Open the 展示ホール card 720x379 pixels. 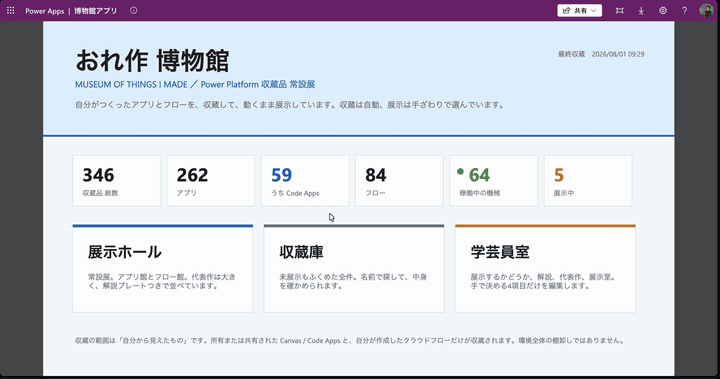coord(163,268)
